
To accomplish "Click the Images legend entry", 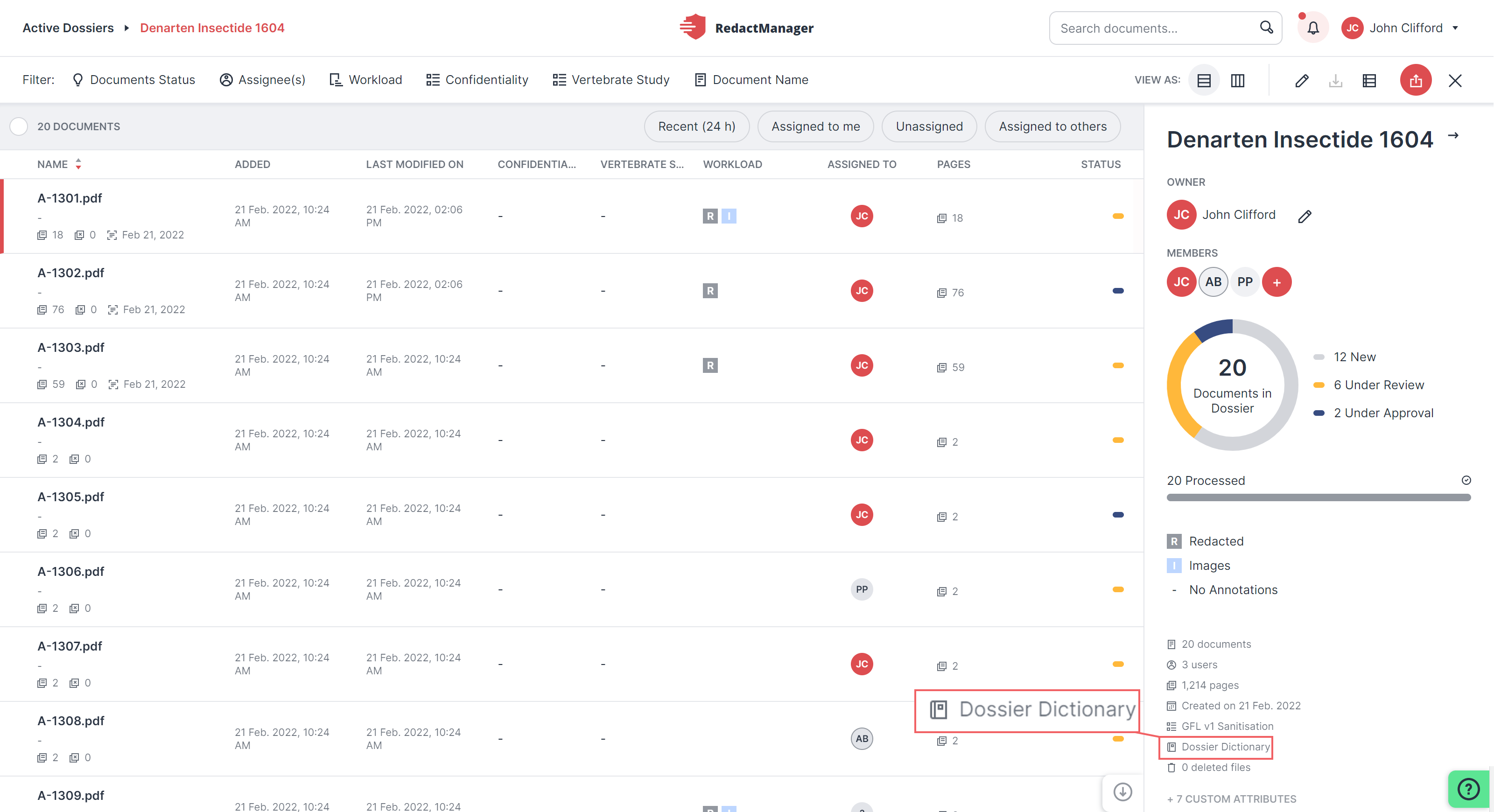I will click(1198, 566).
